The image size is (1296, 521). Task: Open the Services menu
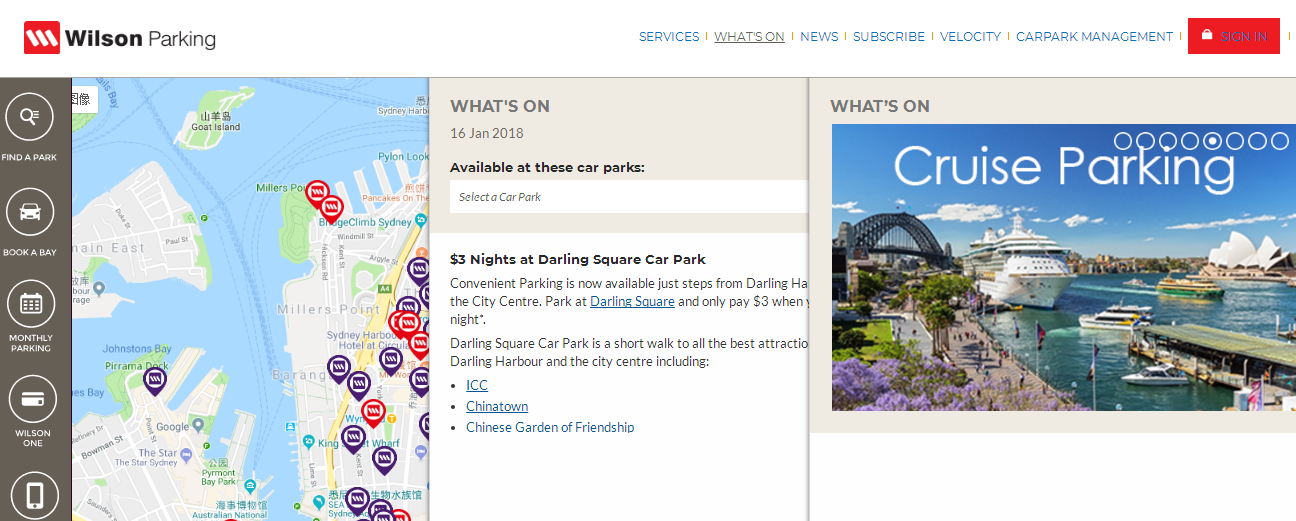coord(669,36)
